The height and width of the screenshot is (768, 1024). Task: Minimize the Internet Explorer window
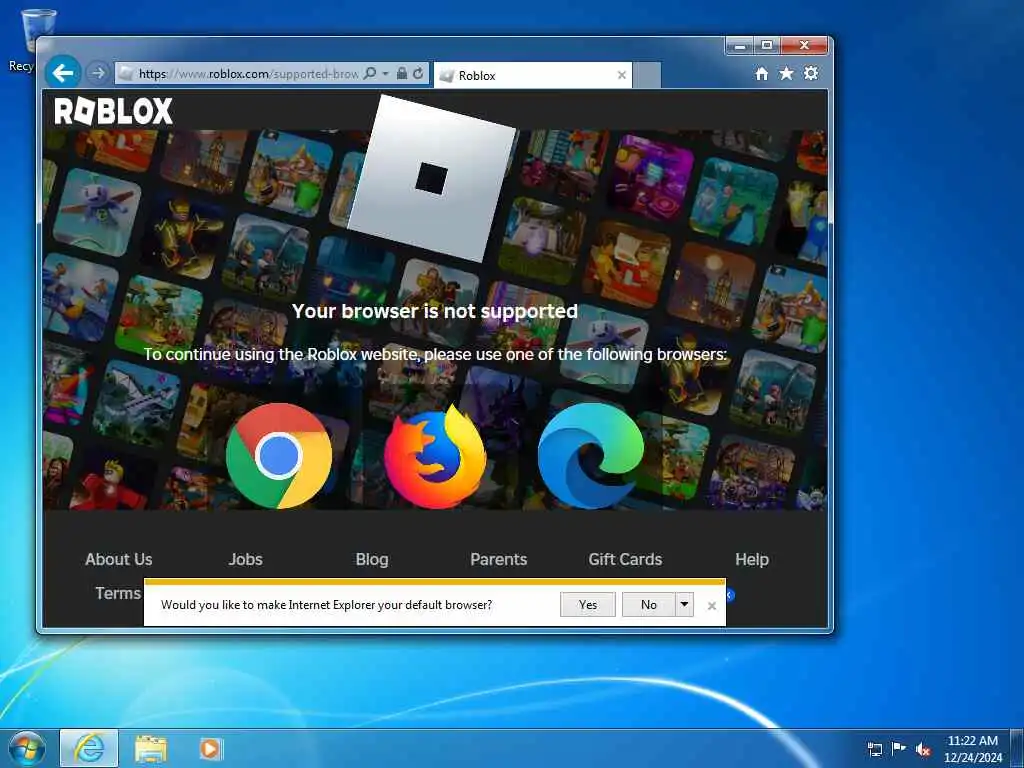point(740,46)
